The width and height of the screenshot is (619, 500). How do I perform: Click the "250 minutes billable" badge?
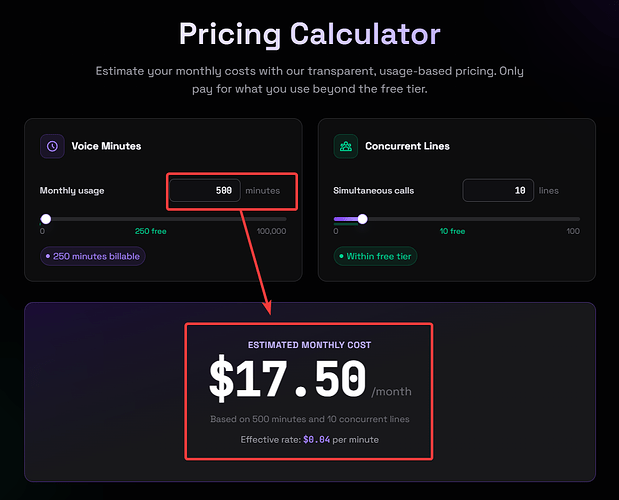coord(93,256)
